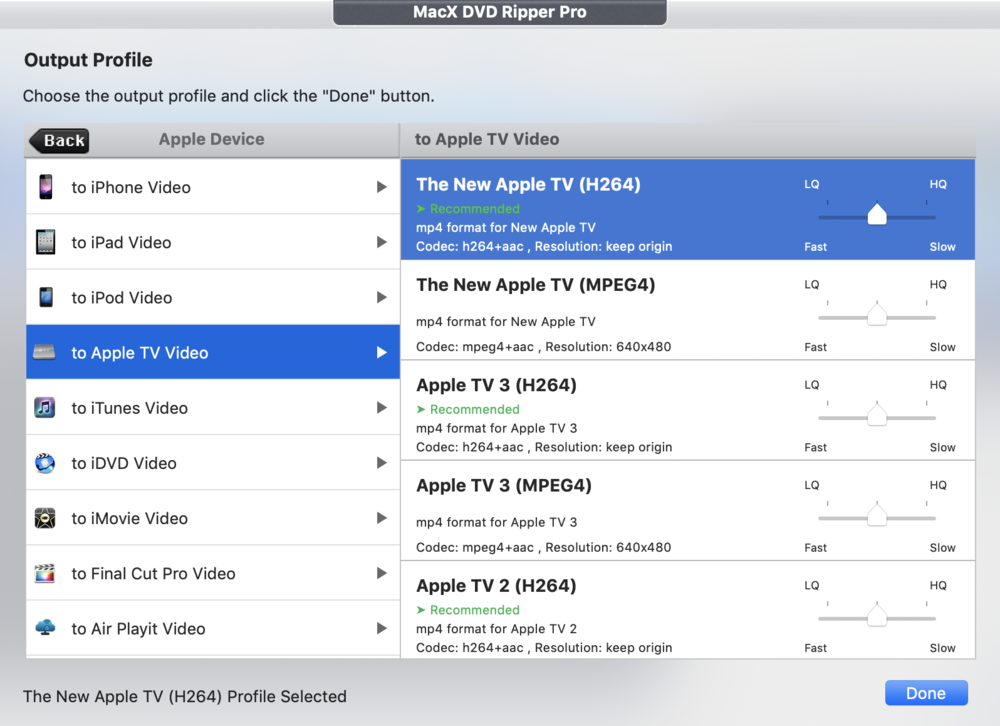This screenshot has height=726, width=1000.
Task: Click the iMovie star icon
Action: (x=45, y=518)
